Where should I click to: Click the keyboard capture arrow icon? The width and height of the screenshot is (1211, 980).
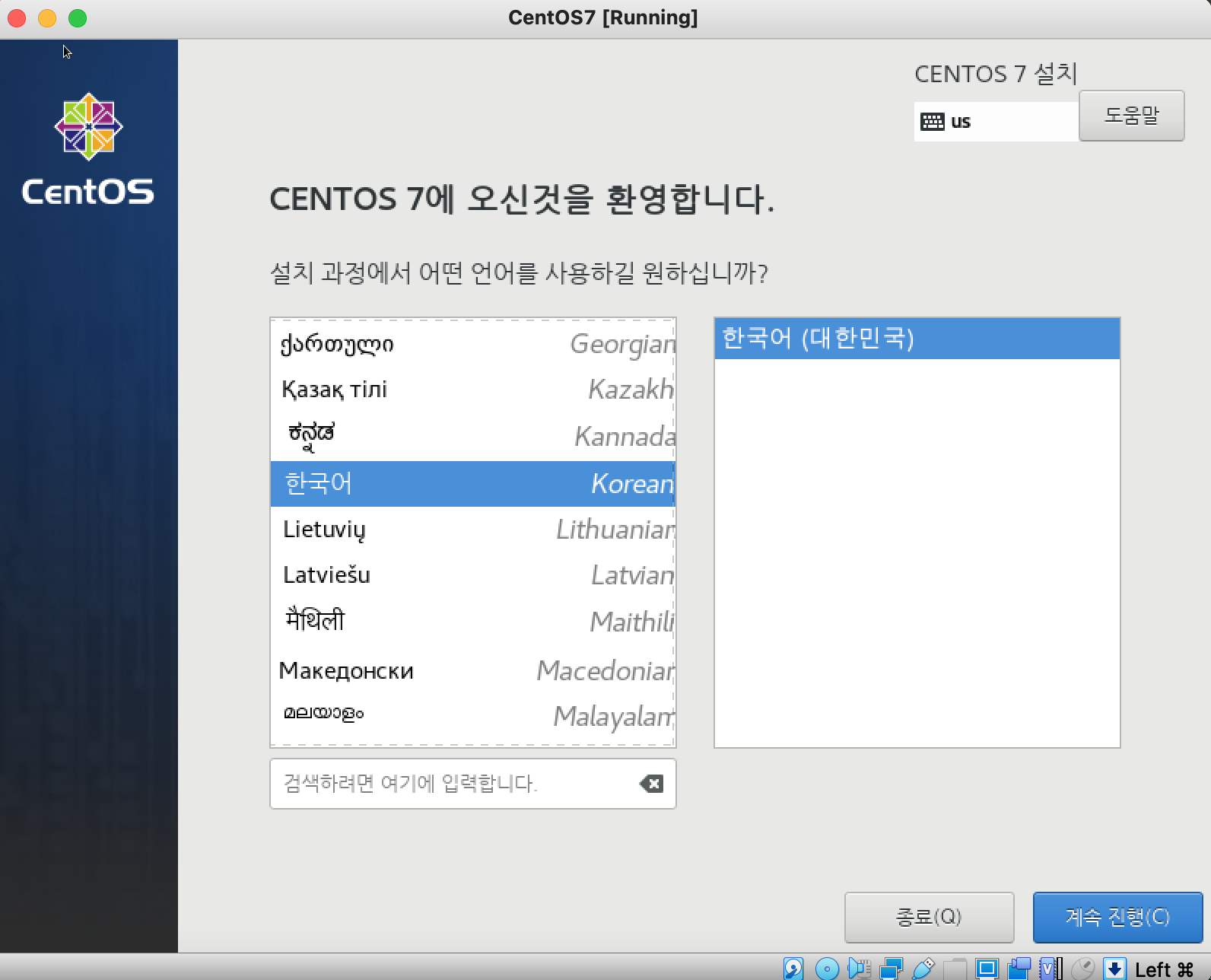click(x=1114, y=969)
